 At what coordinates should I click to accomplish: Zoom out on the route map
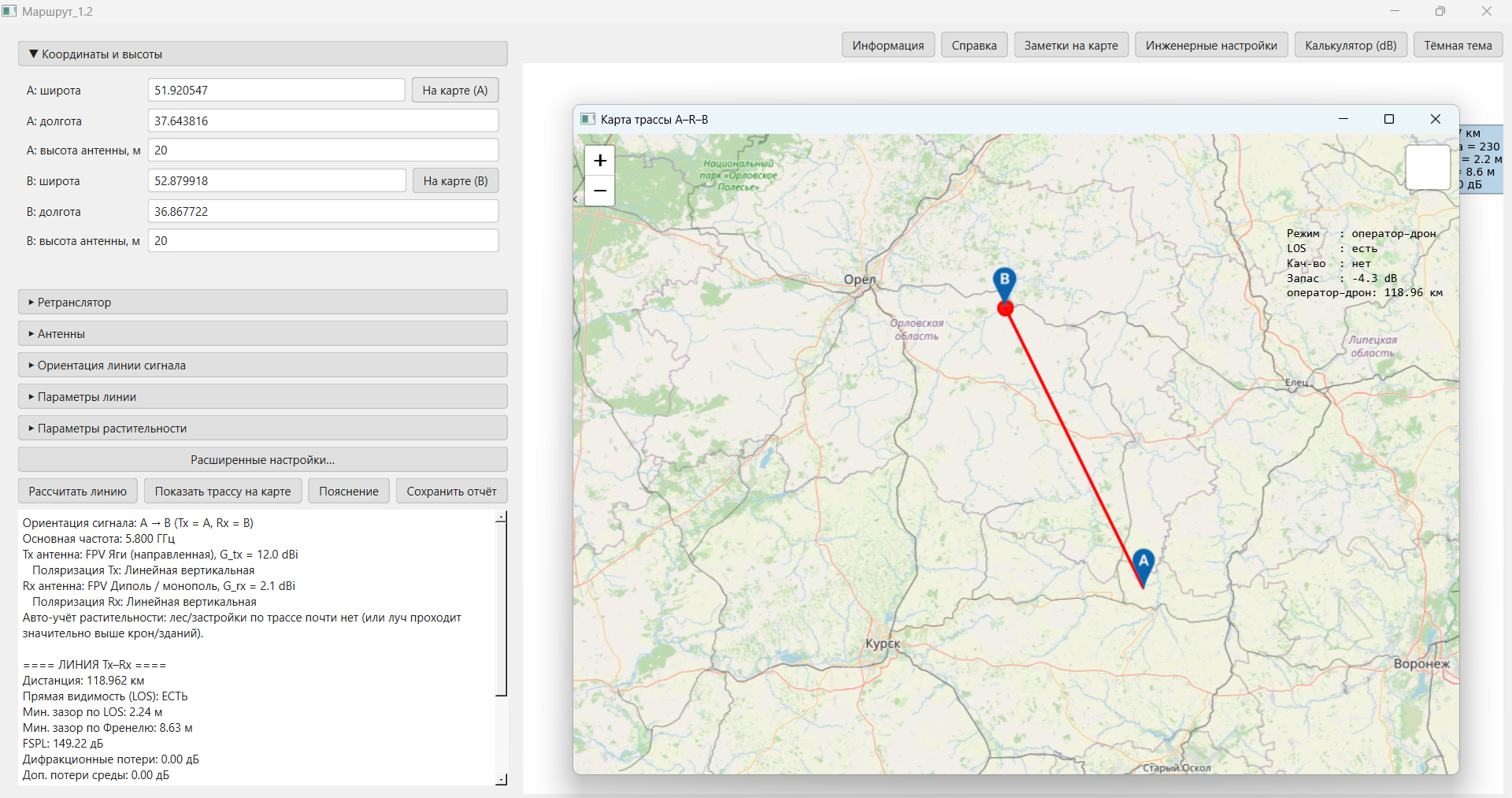(599, 191)
